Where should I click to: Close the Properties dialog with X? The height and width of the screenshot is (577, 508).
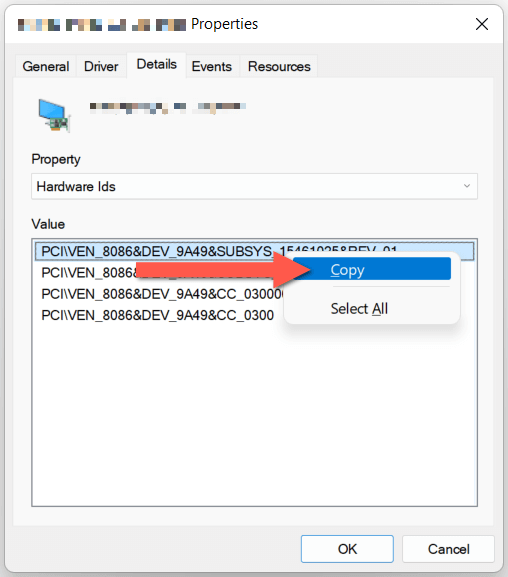click(x=481, y=24)
